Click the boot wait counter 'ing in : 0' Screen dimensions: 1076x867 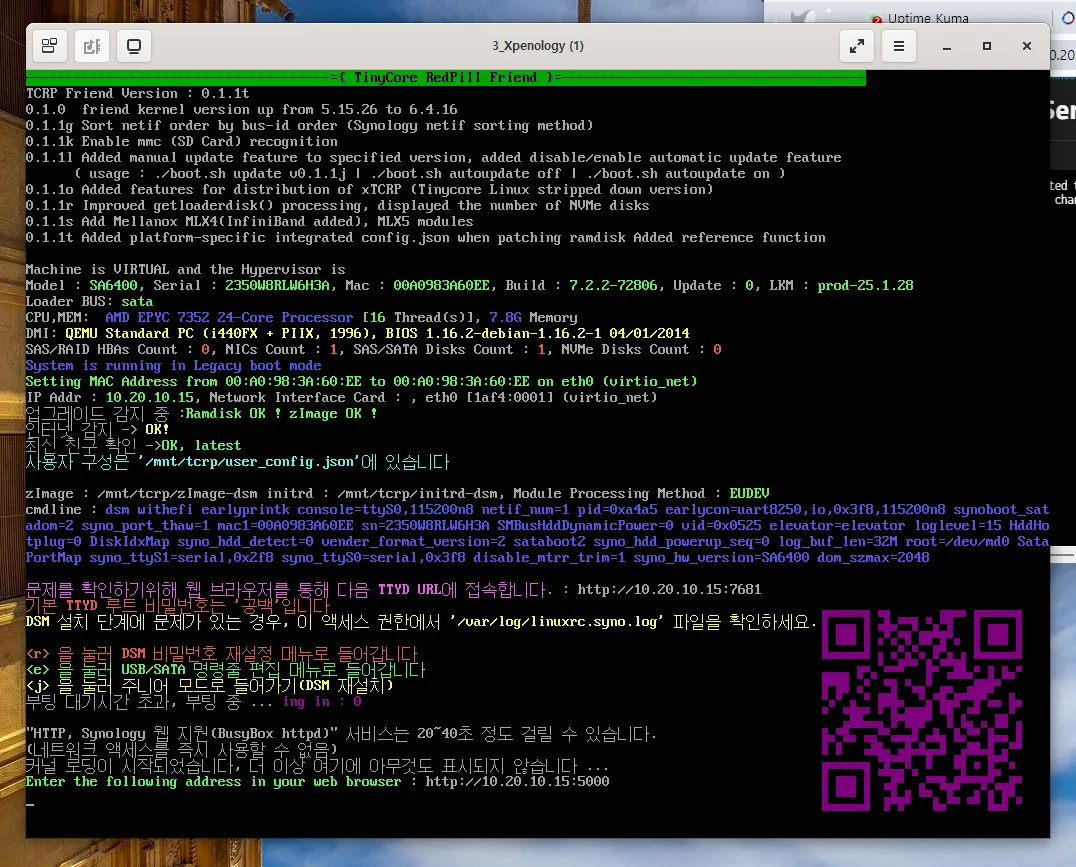click(x=320, y=701)
